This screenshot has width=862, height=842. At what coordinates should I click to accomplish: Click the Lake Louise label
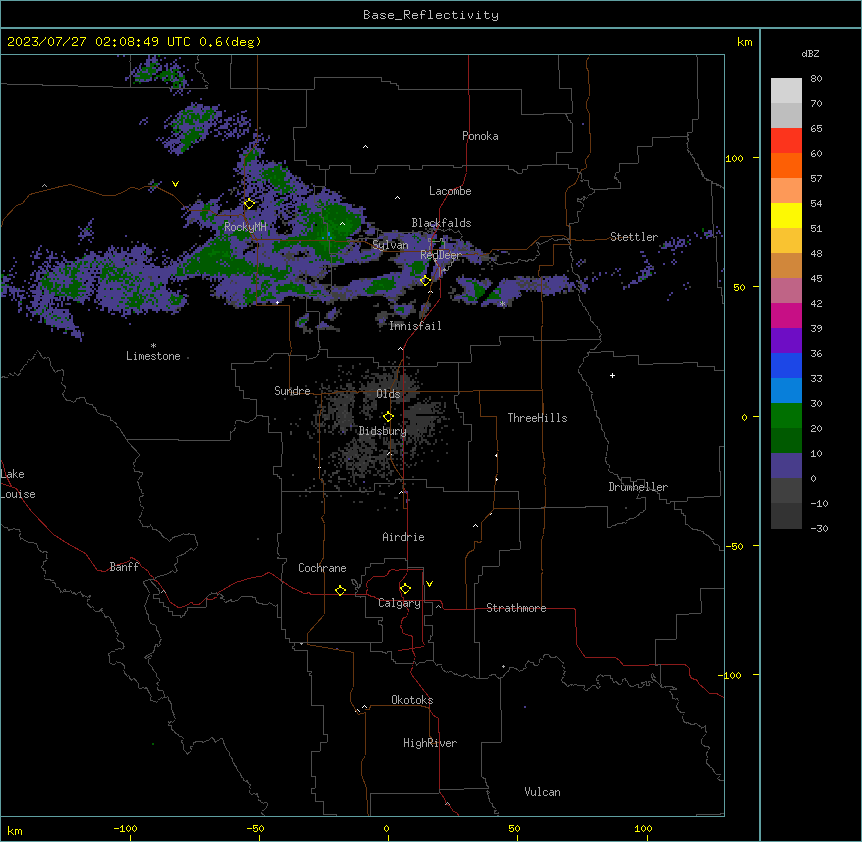click(16, 484)
